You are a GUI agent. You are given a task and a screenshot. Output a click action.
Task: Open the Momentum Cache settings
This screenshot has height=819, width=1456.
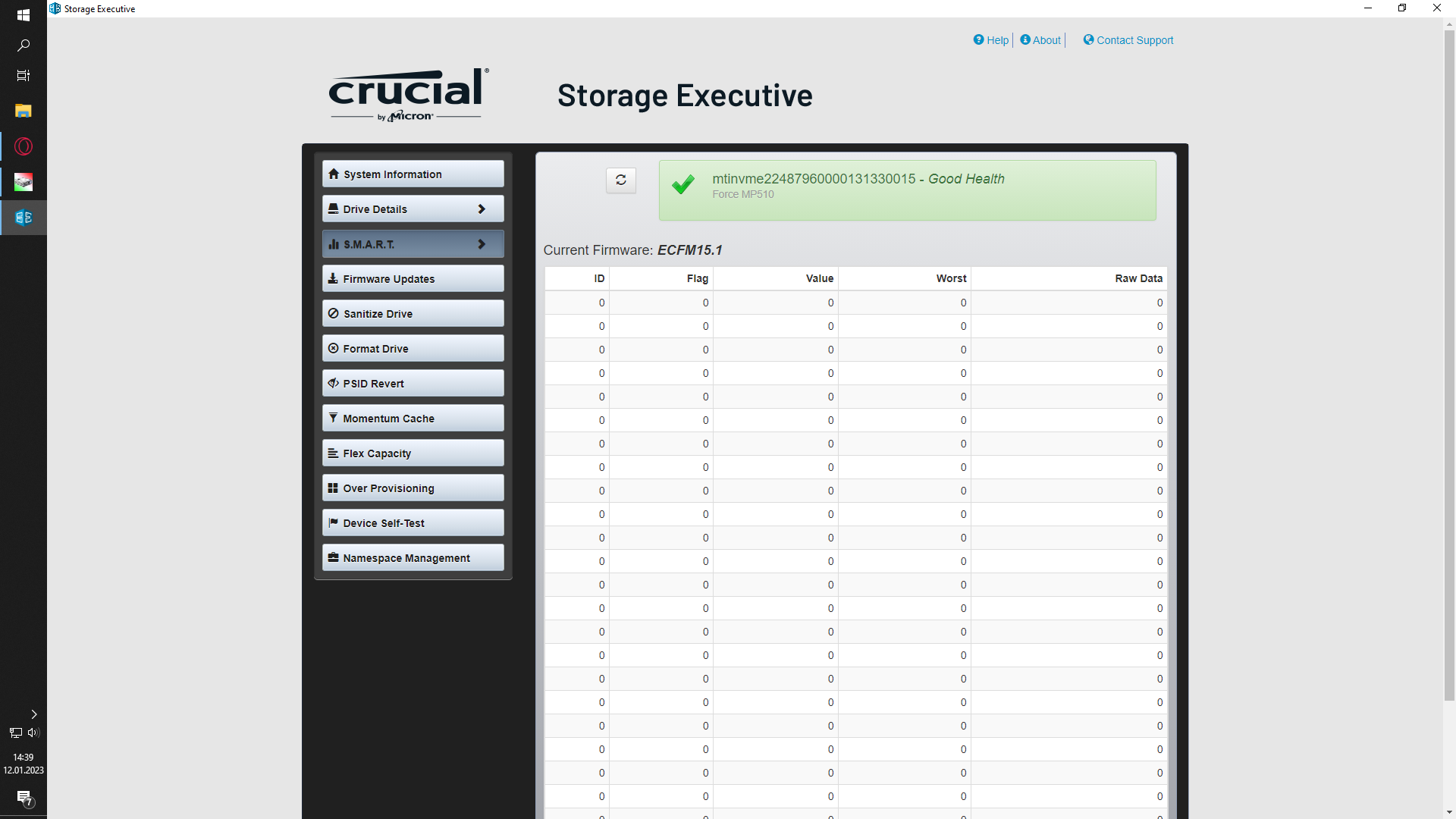pyautogui.click(x=413, y=419)
